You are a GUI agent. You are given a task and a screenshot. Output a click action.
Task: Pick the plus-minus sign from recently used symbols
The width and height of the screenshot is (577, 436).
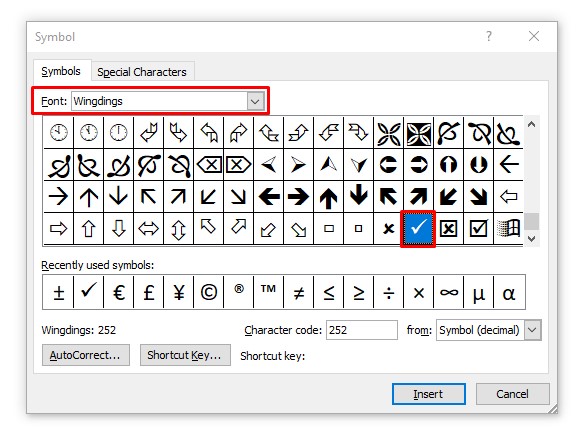point(58,292)
